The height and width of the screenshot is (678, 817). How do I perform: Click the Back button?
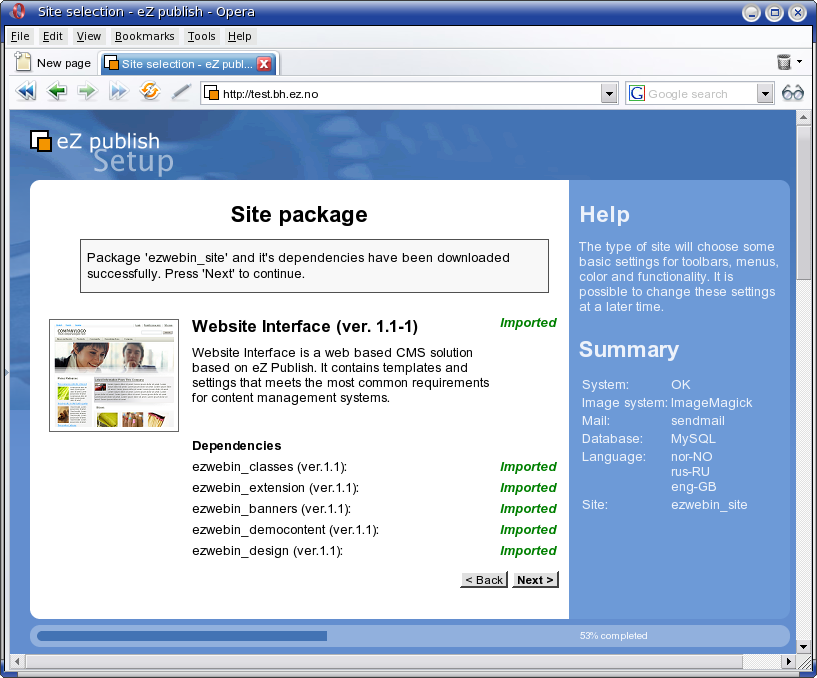tap(484, 580)
